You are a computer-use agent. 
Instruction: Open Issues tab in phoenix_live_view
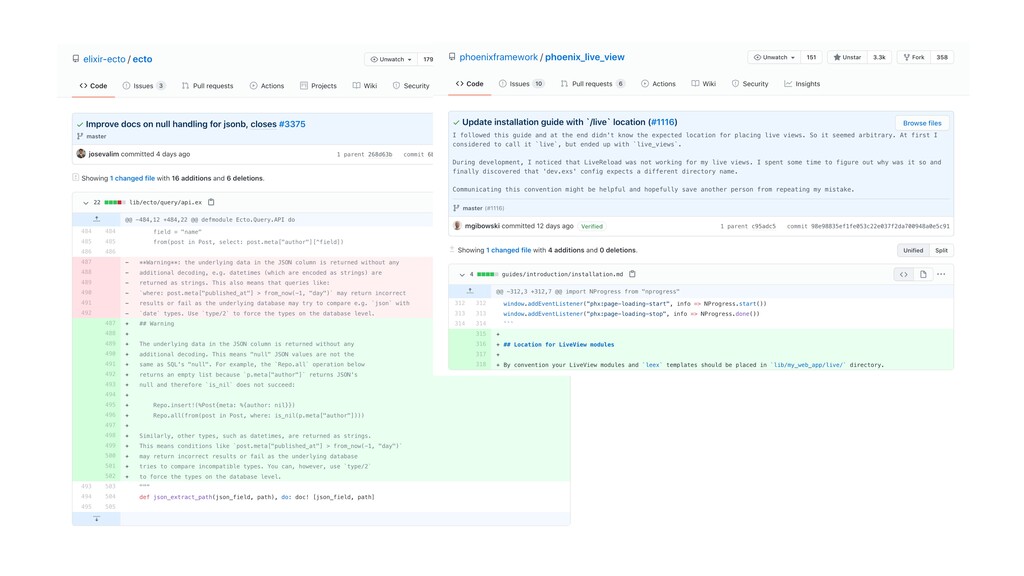[521, 84]
